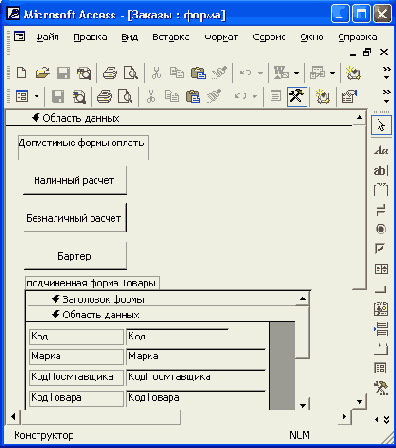
Task: Click the 'Наличный расчет' toggle button
Action: (75, 180)
